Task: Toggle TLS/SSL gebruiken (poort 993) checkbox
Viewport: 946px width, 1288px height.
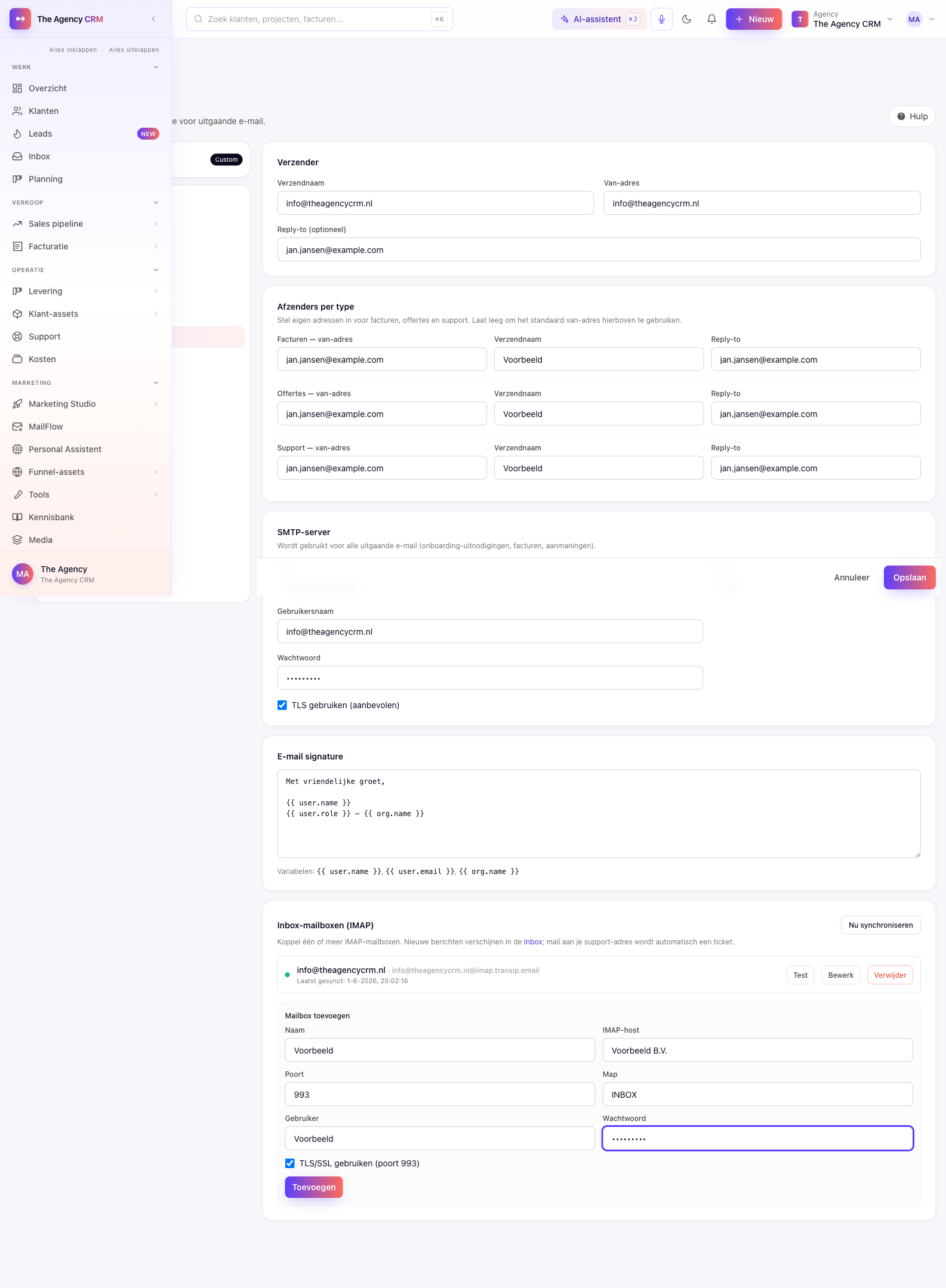Action: pyautogui.click(x=290, y=1163)
